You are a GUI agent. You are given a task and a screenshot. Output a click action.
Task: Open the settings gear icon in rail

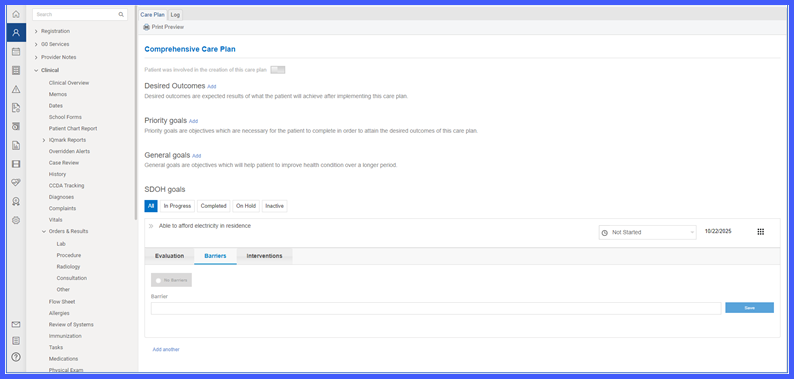[x=16, y=220]
